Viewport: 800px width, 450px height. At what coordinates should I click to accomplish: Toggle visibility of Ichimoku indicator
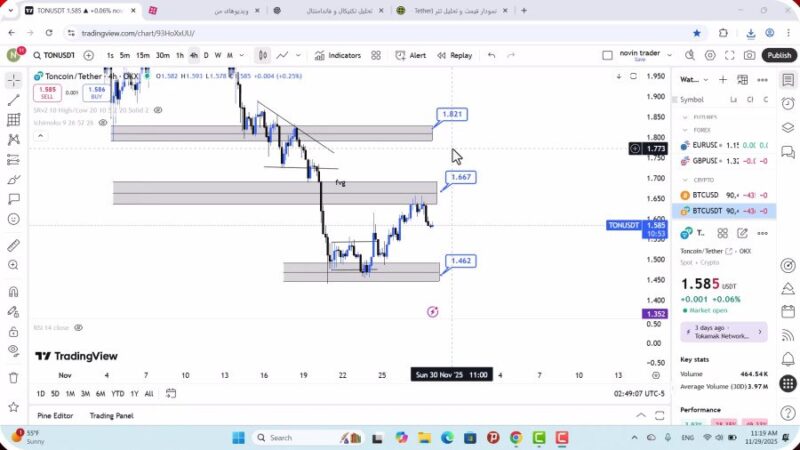pos(103,123)
